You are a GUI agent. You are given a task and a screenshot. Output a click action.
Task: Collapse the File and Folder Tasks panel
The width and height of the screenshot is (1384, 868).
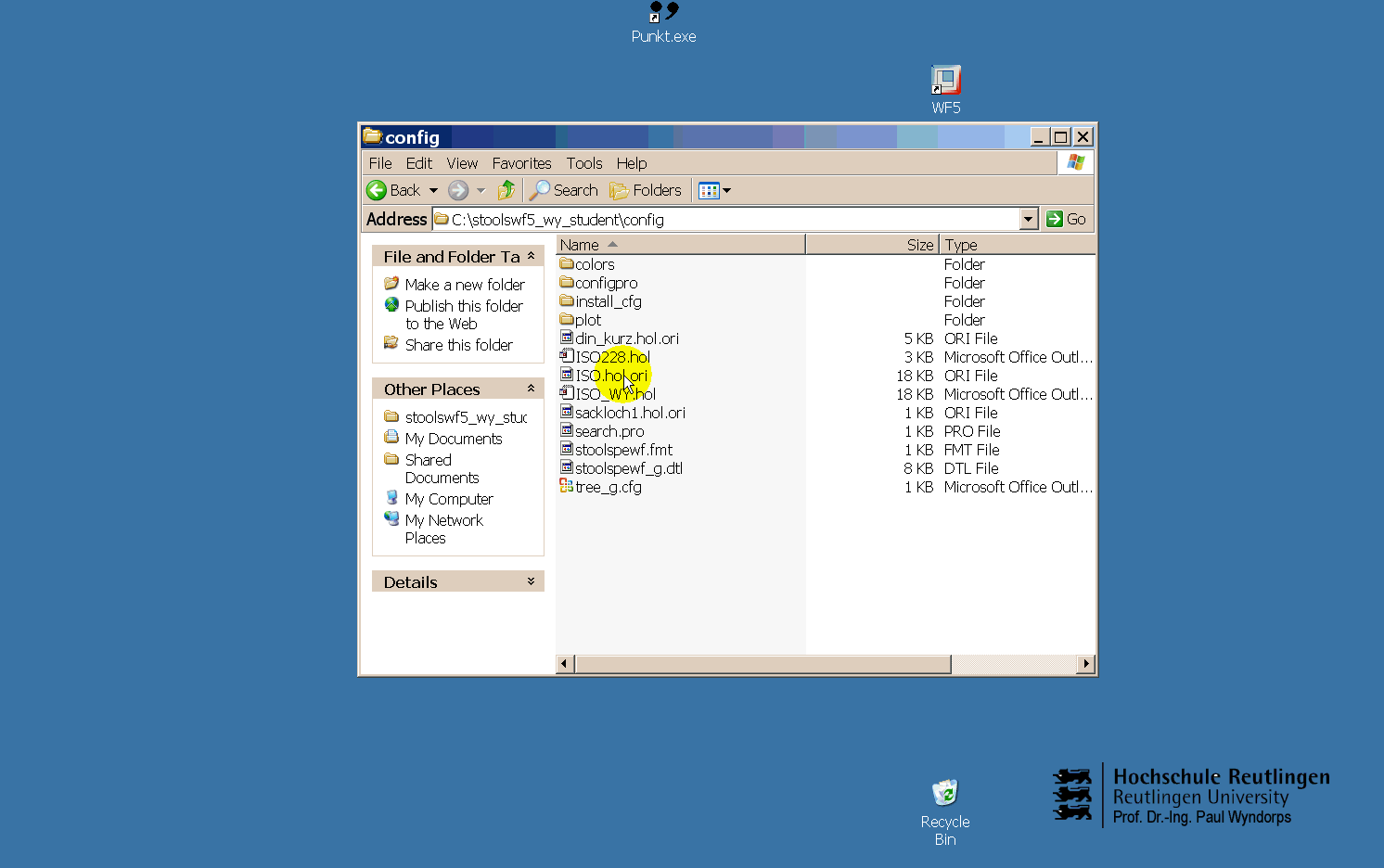point(531,256)
